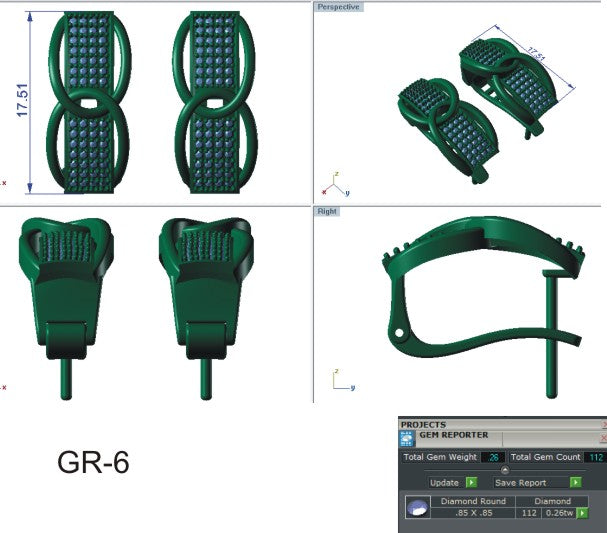Click the Gem Reporter panel icon
Image resolution: width=607 pixels, height=533 pixels.
(x=407, y=438)
